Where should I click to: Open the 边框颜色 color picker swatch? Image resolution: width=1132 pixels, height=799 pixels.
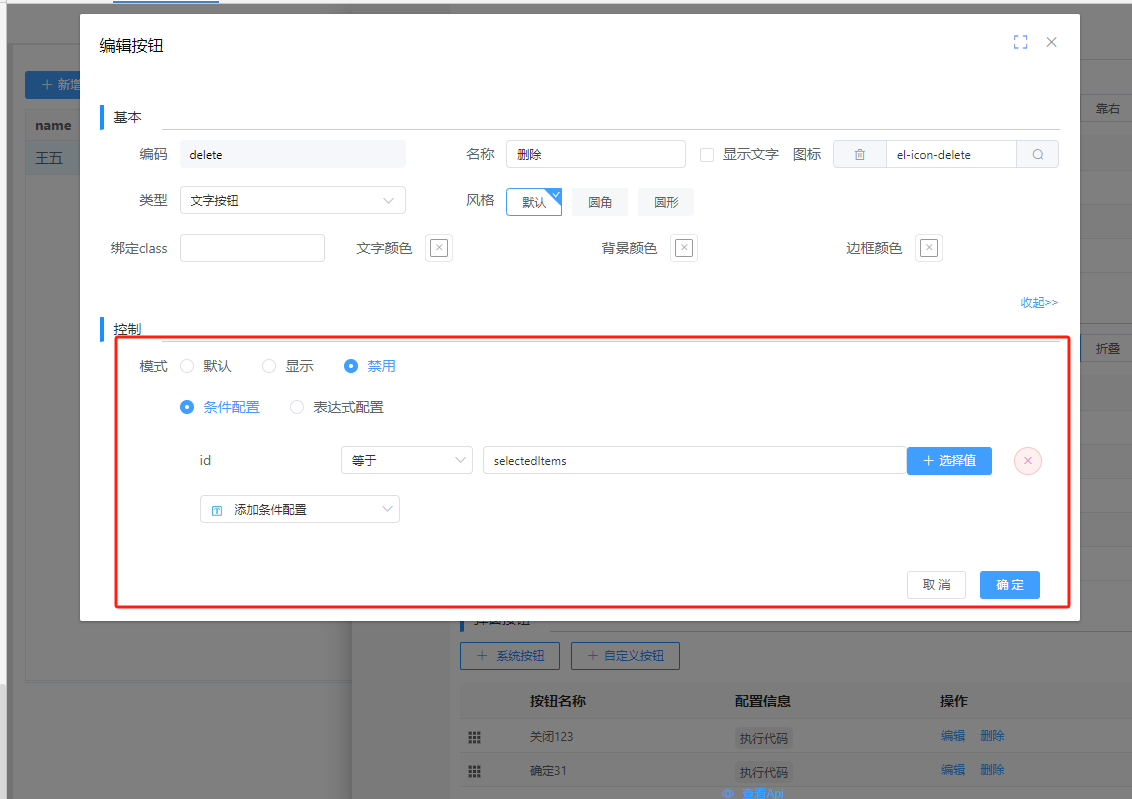[928, 247]
